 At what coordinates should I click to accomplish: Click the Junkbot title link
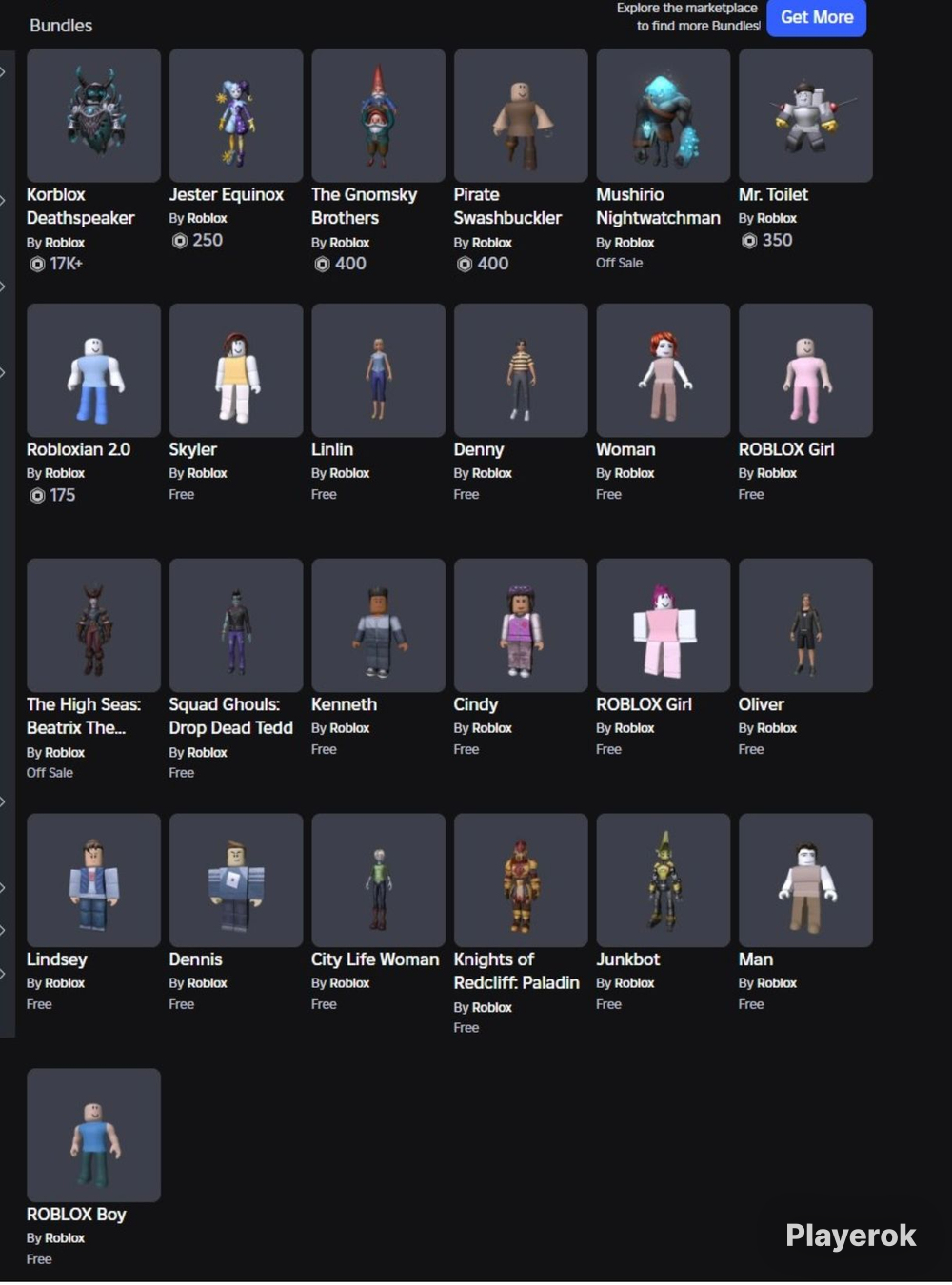coord(627,959)
